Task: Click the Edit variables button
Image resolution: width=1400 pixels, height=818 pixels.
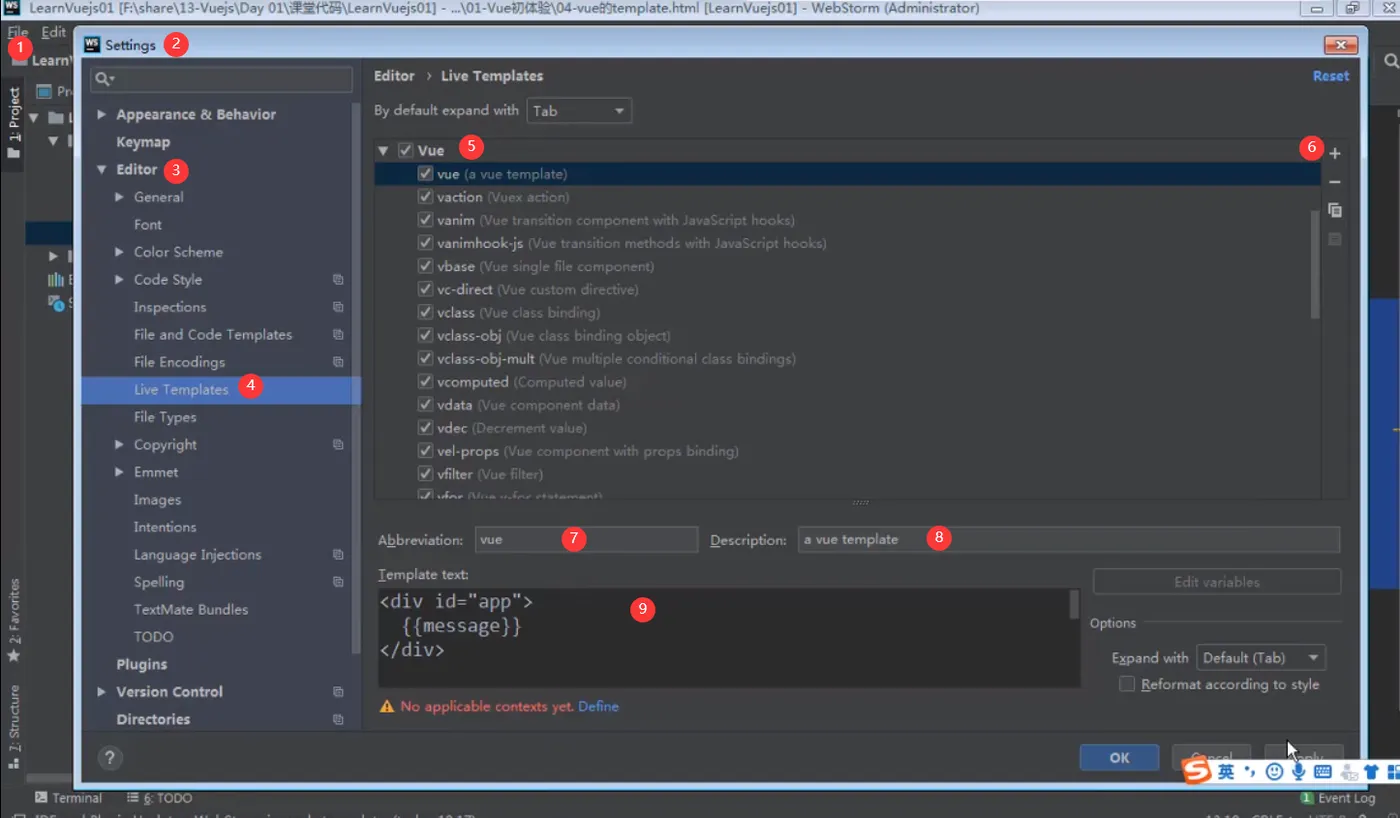Action: pyautogui.click(x=1216, y=582)
